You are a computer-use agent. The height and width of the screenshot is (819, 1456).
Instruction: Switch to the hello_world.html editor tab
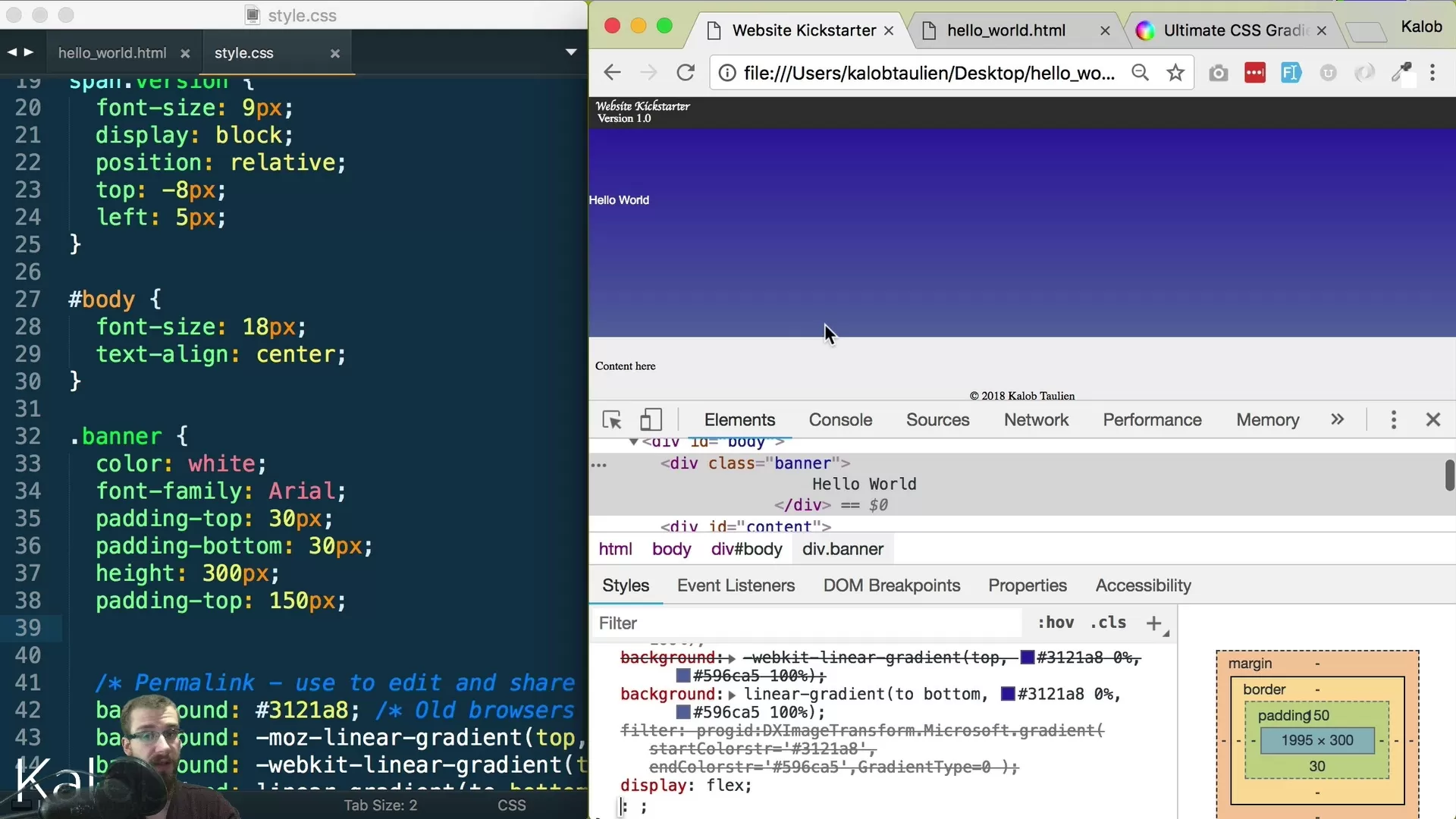pyautogui.click(x=112, y=53)
